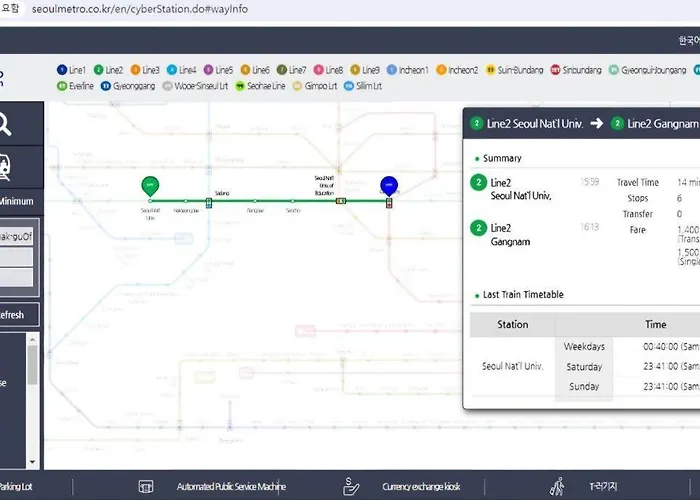Screen dimensions: 700x500
Task: Click the Last Train Timetable heading
Action: point(523,295)
